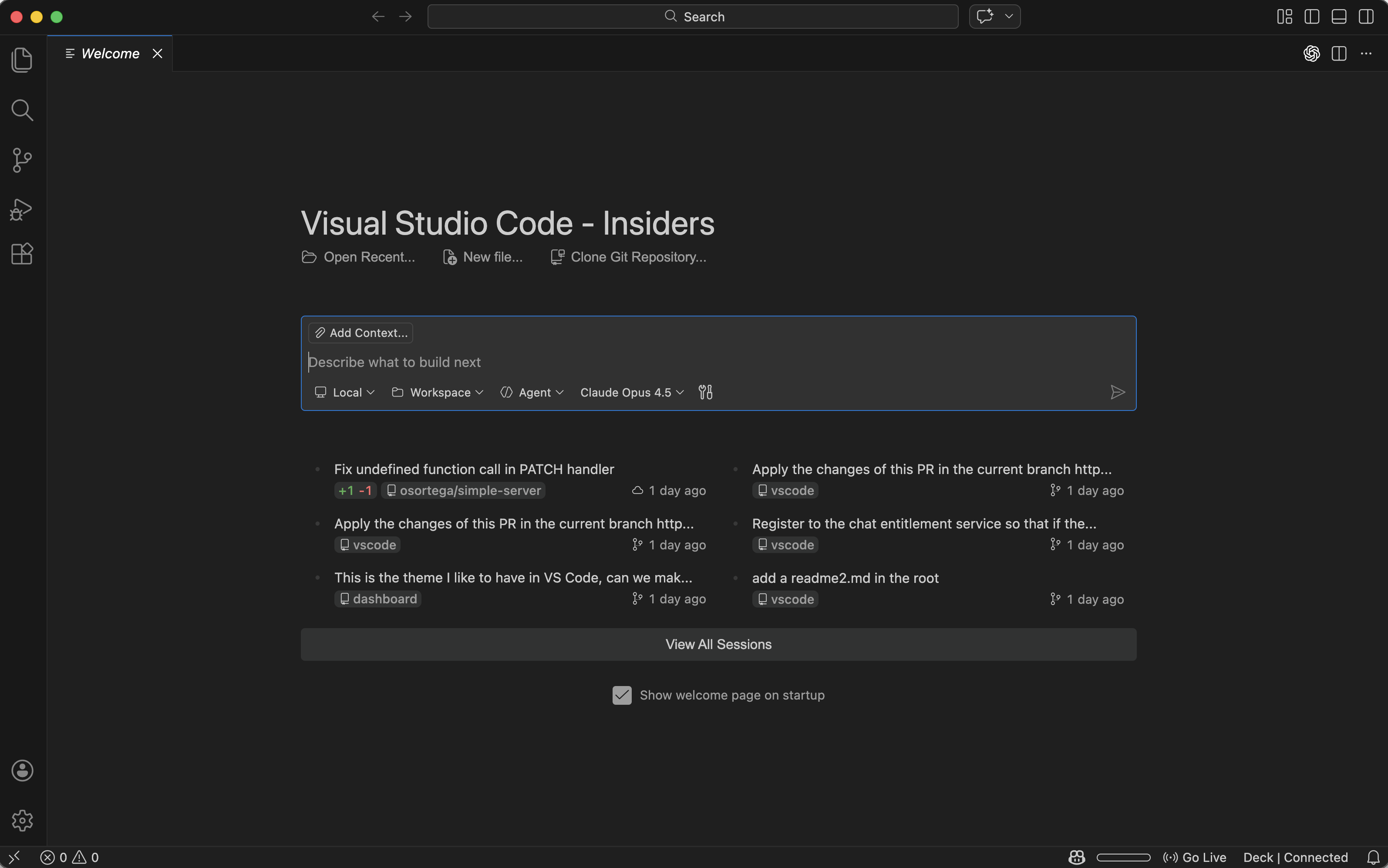This screenshot has height=868, width=1388.
Task: Open the editor actions overflow menu
Action: [x=1366, y=54]
